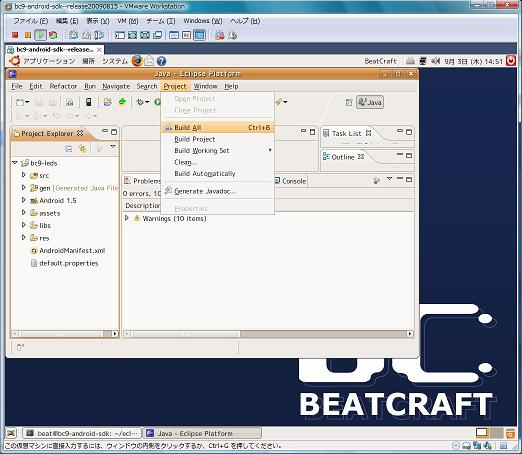Open the VMware snapshot manager icon
The width and height of the screenshot is (522, 454).
click(x=99, y=35)
